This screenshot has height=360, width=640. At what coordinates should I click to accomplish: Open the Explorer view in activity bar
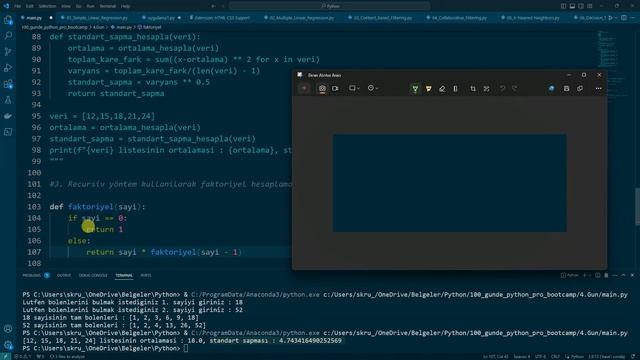8,20
